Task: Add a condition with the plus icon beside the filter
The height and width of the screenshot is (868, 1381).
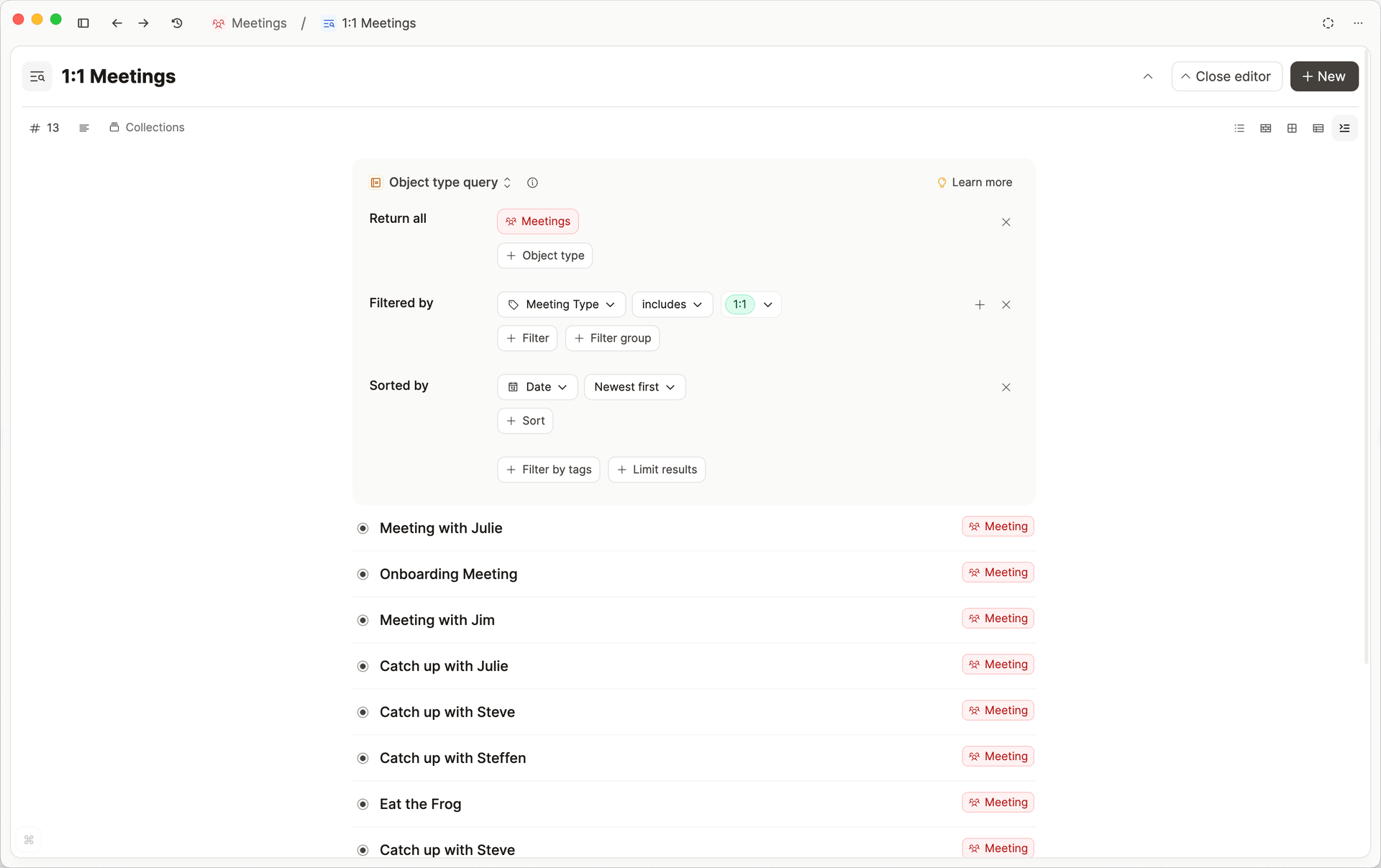Action: [x=979, y=305]
